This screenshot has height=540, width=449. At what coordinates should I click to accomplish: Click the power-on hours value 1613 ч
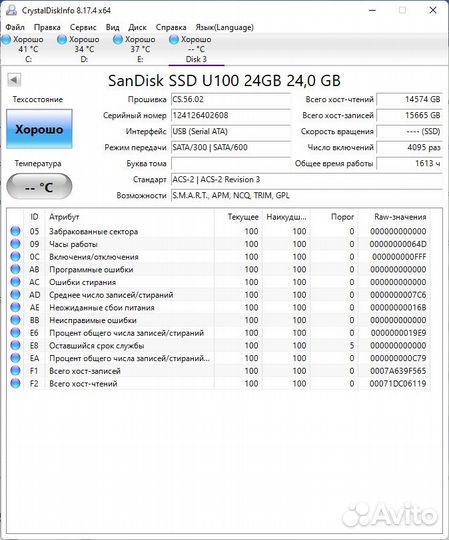click(x=409, y=163)
